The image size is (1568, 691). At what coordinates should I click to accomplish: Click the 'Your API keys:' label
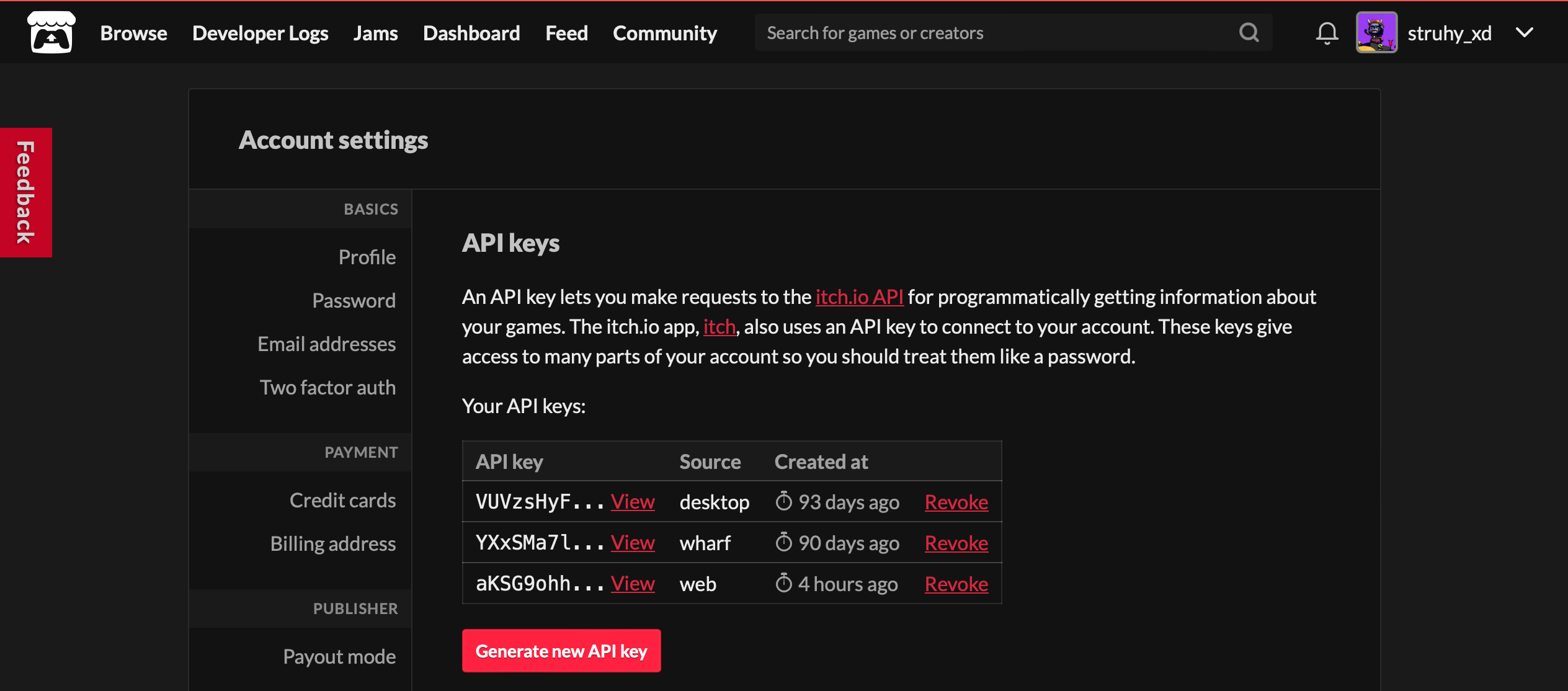(524, 406)
